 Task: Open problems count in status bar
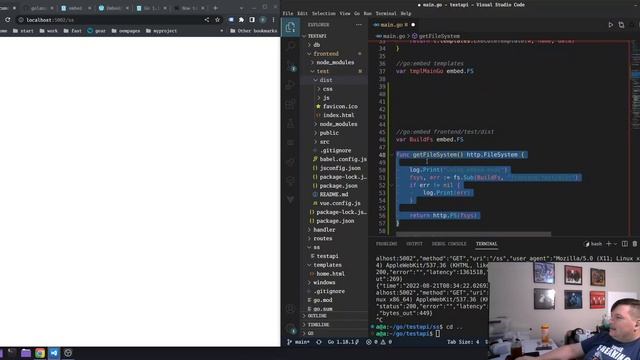(x=380, y=342)
